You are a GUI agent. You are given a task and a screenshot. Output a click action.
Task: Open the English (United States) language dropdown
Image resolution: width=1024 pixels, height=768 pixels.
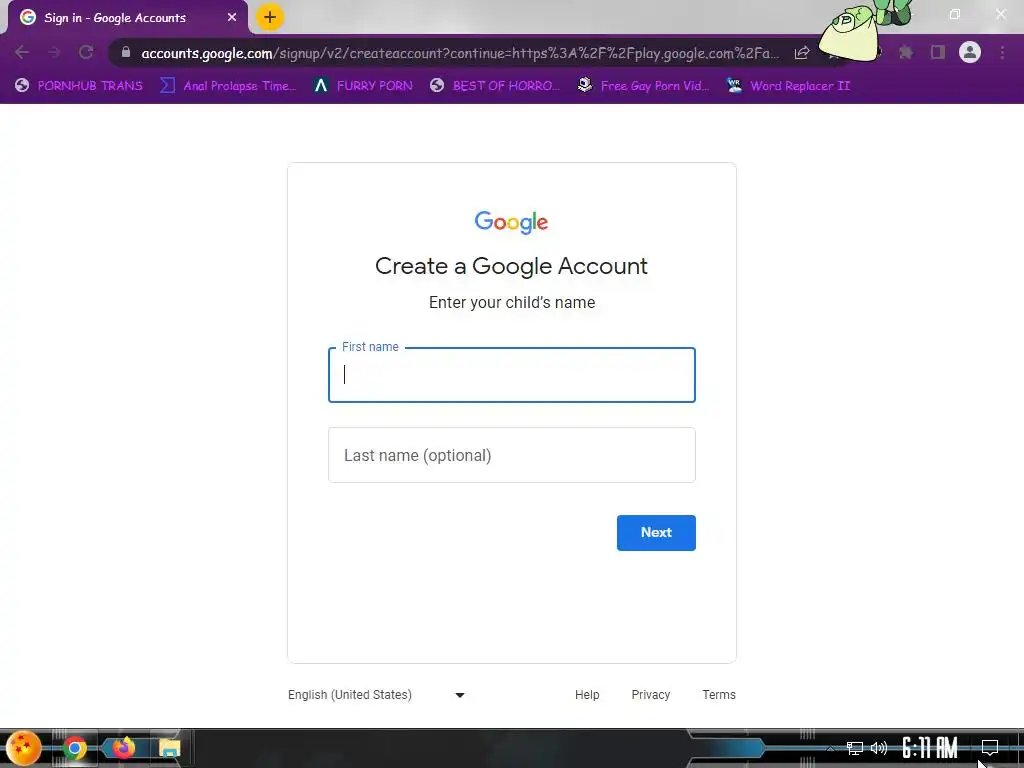click(377, 695)
